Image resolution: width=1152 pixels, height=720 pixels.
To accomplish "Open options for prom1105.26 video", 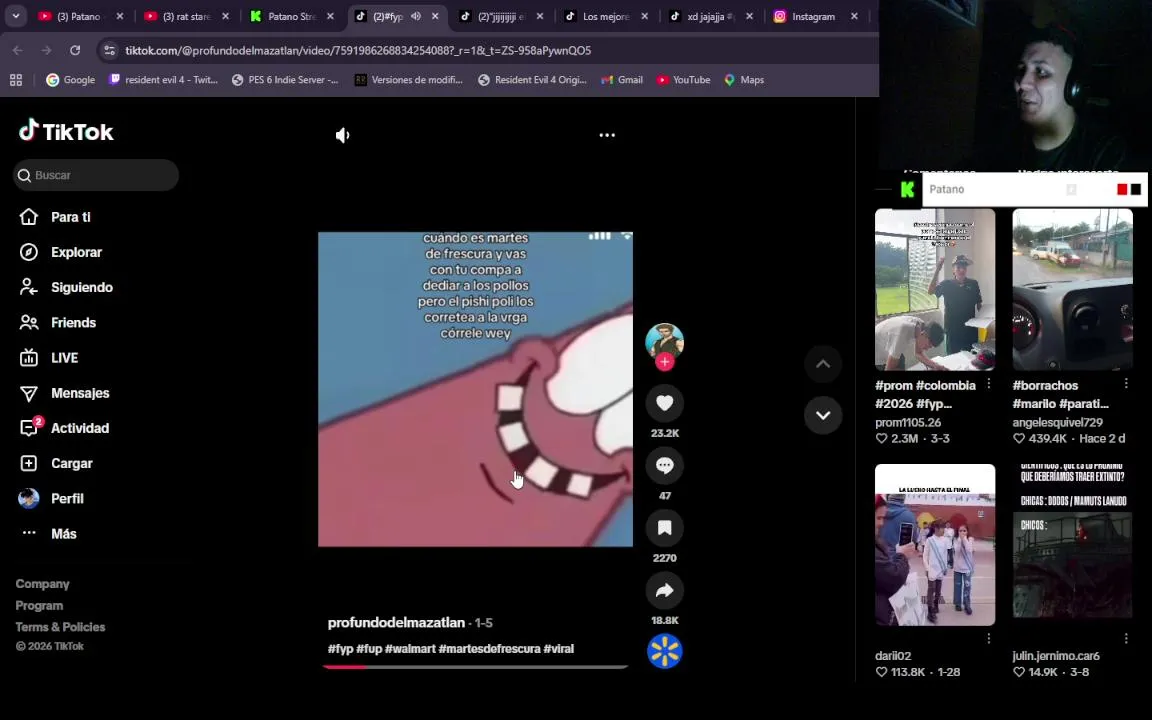I will click(989, 384).
